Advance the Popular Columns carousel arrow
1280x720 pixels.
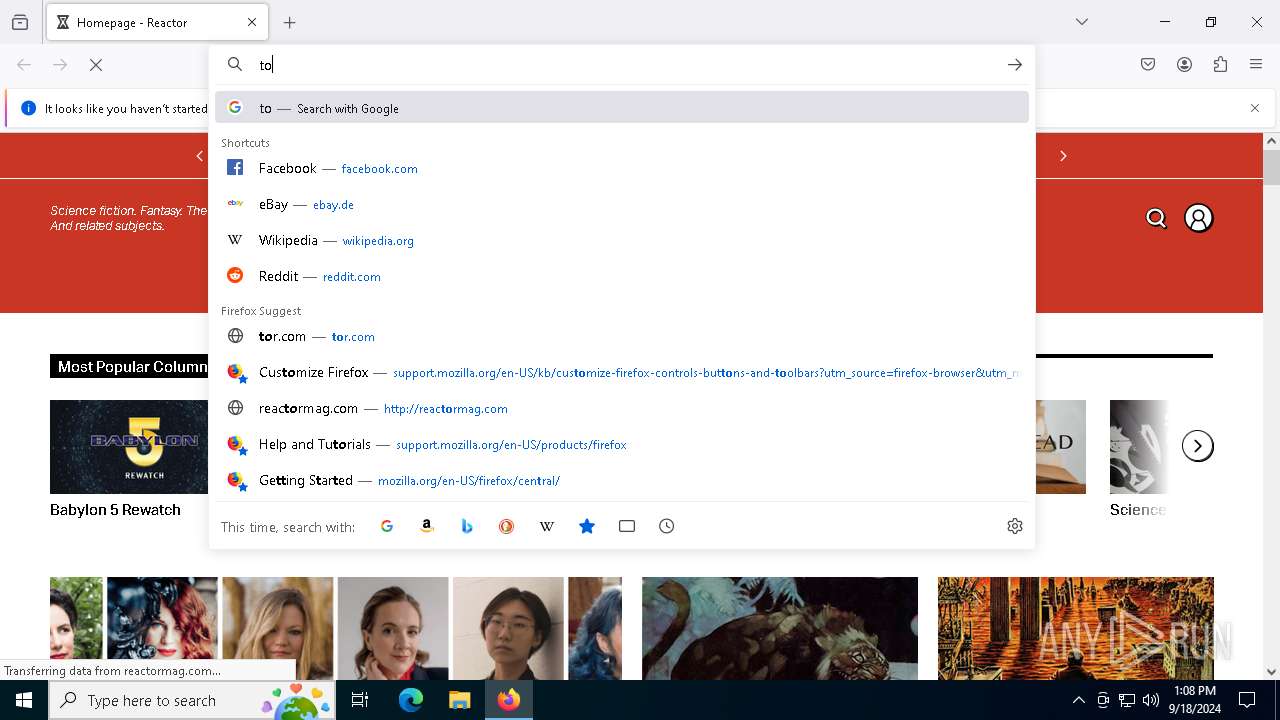tap(1198, 446)
